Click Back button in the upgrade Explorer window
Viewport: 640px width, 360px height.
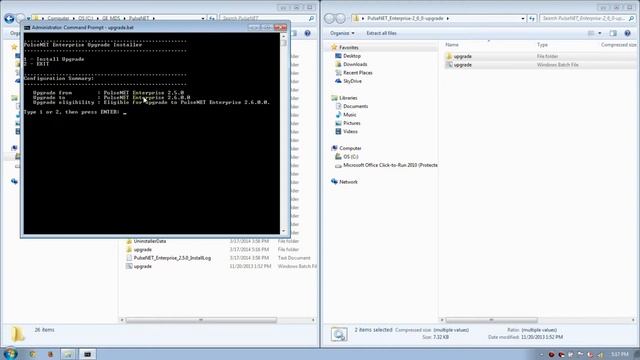coord(329,18)
